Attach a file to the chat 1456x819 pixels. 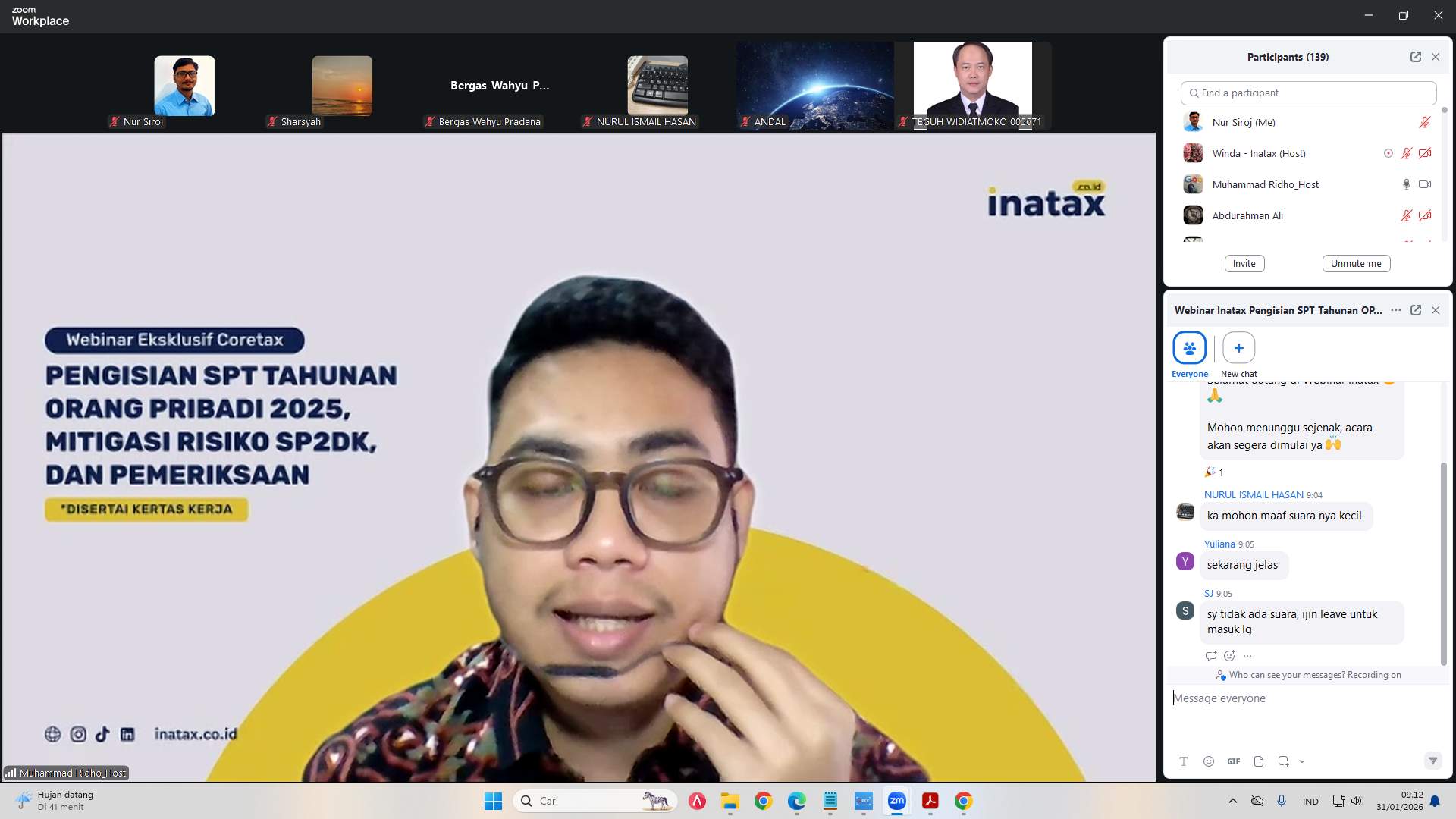(x=1259, y=761)
